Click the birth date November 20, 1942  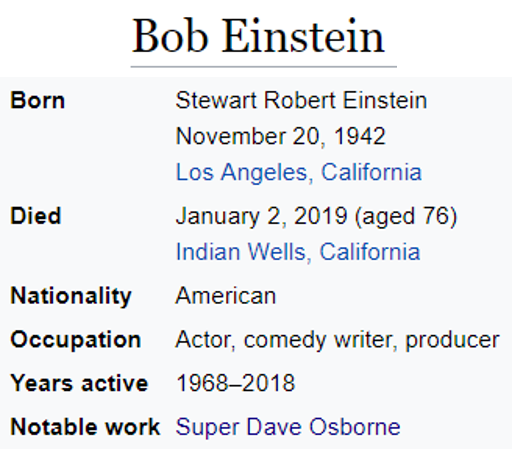pyautogui.click(x=281, y=136)
